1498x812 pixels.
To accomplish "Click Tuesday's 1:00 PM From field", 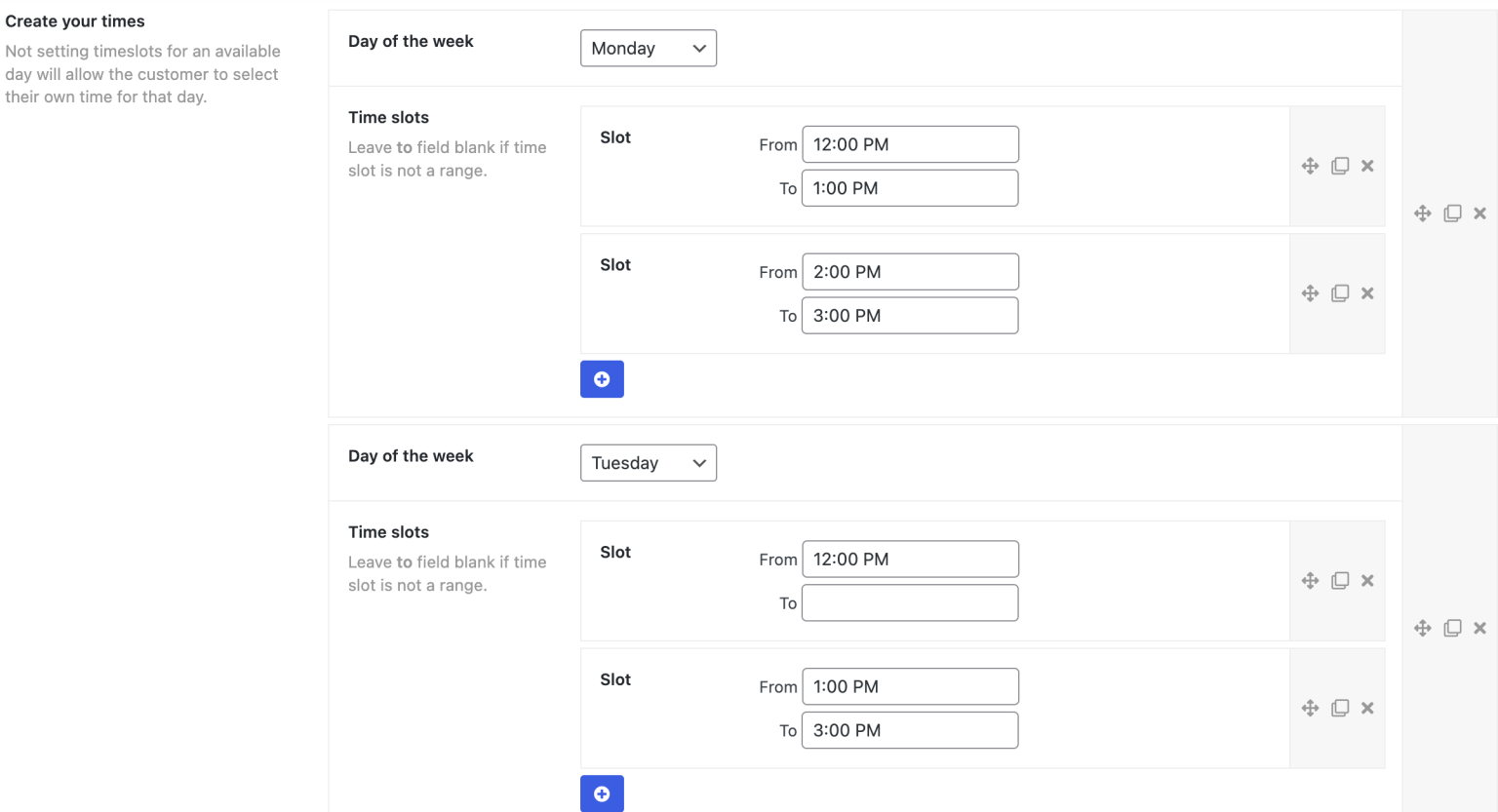I will (x=909, y=686).
